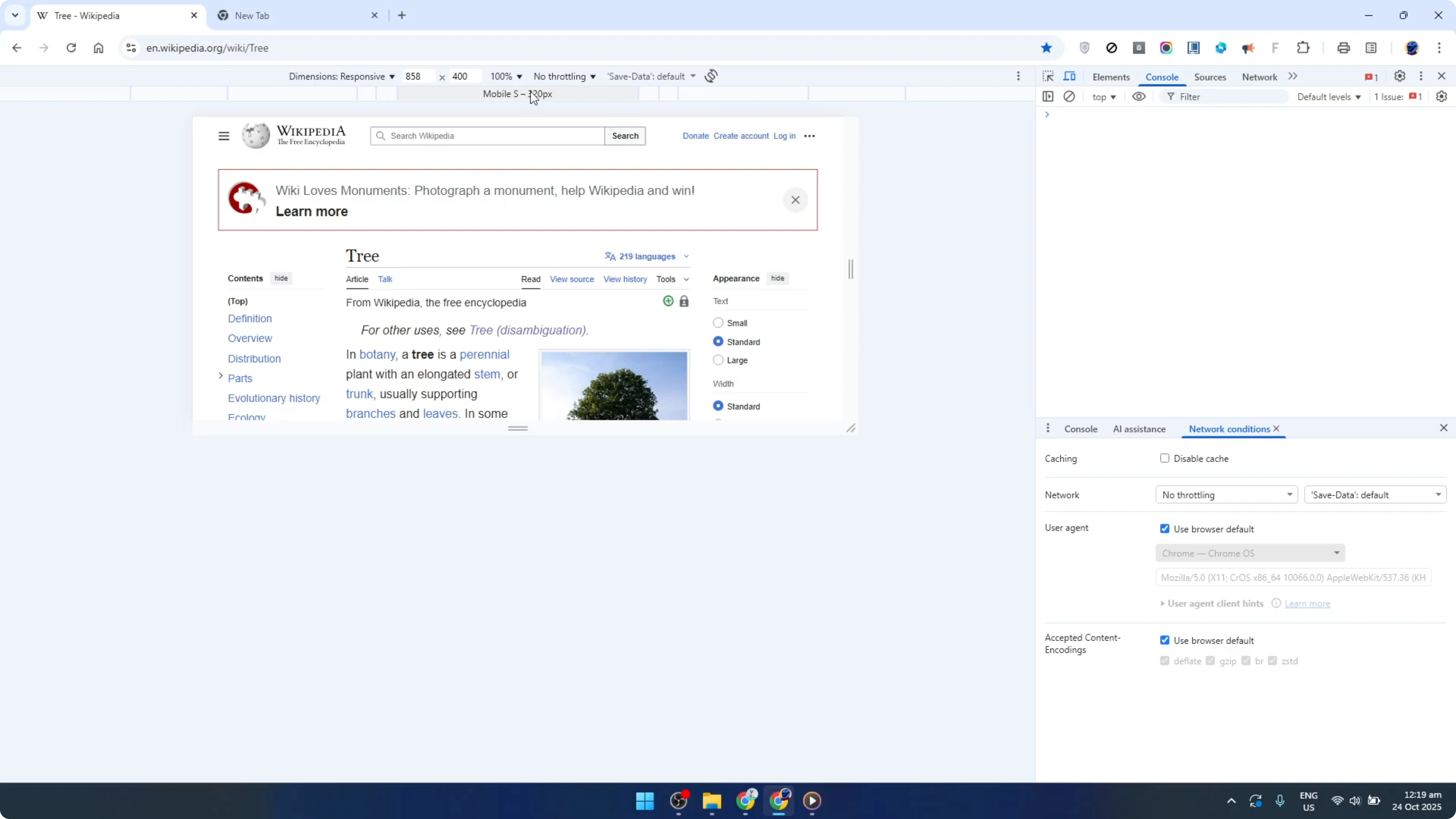Enable the Disable cache checkbox

1164,459
